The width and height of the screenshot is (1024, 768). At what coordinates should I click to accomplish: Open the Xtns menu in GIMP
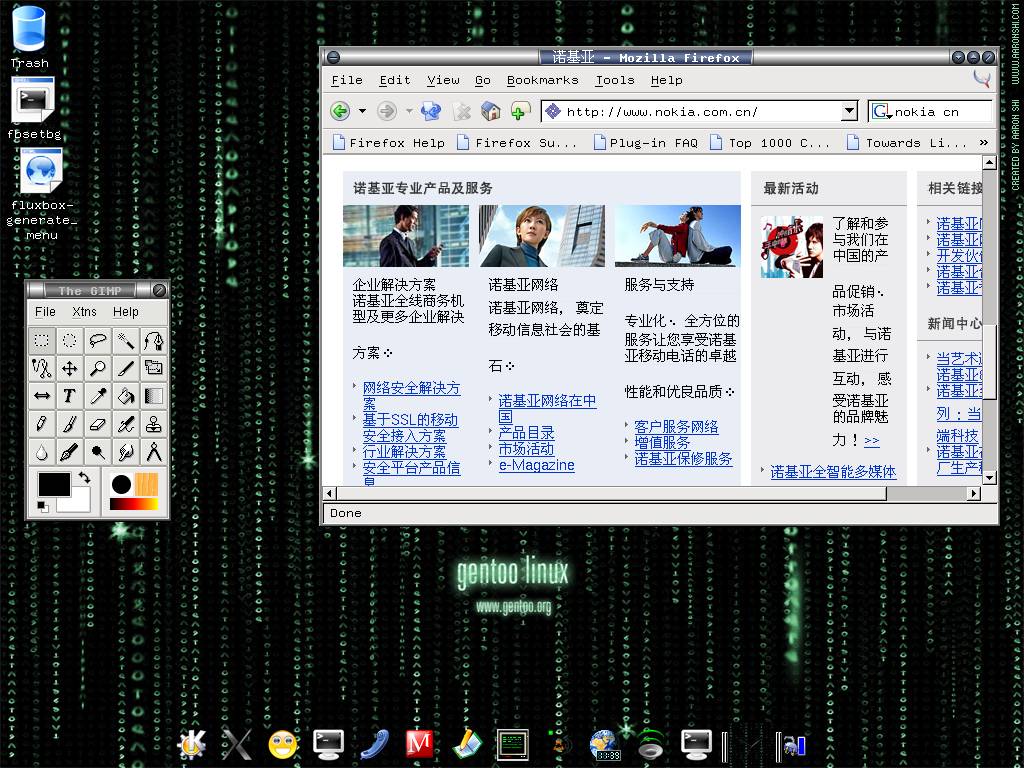[x=84, y=312]
